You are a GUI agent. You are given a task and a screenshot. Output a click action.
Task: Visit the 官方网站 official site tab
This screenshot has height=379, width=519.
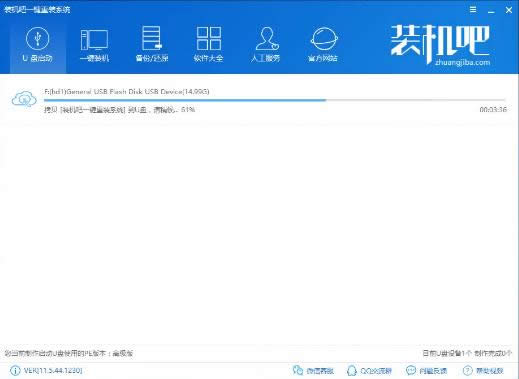(x=323, y=45)
